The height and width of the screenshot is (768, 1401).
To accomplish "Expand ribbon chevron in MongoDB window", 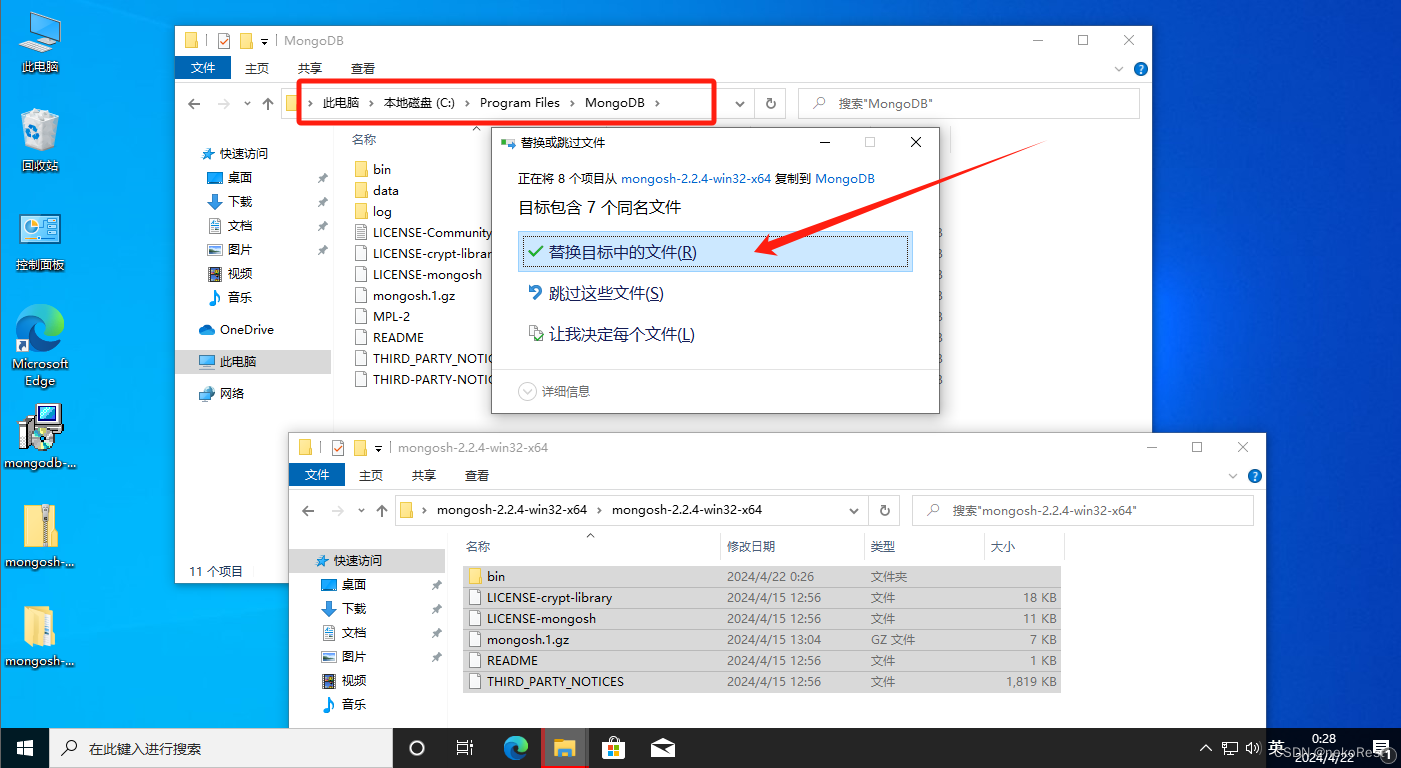I will (x=1120, y=69).
